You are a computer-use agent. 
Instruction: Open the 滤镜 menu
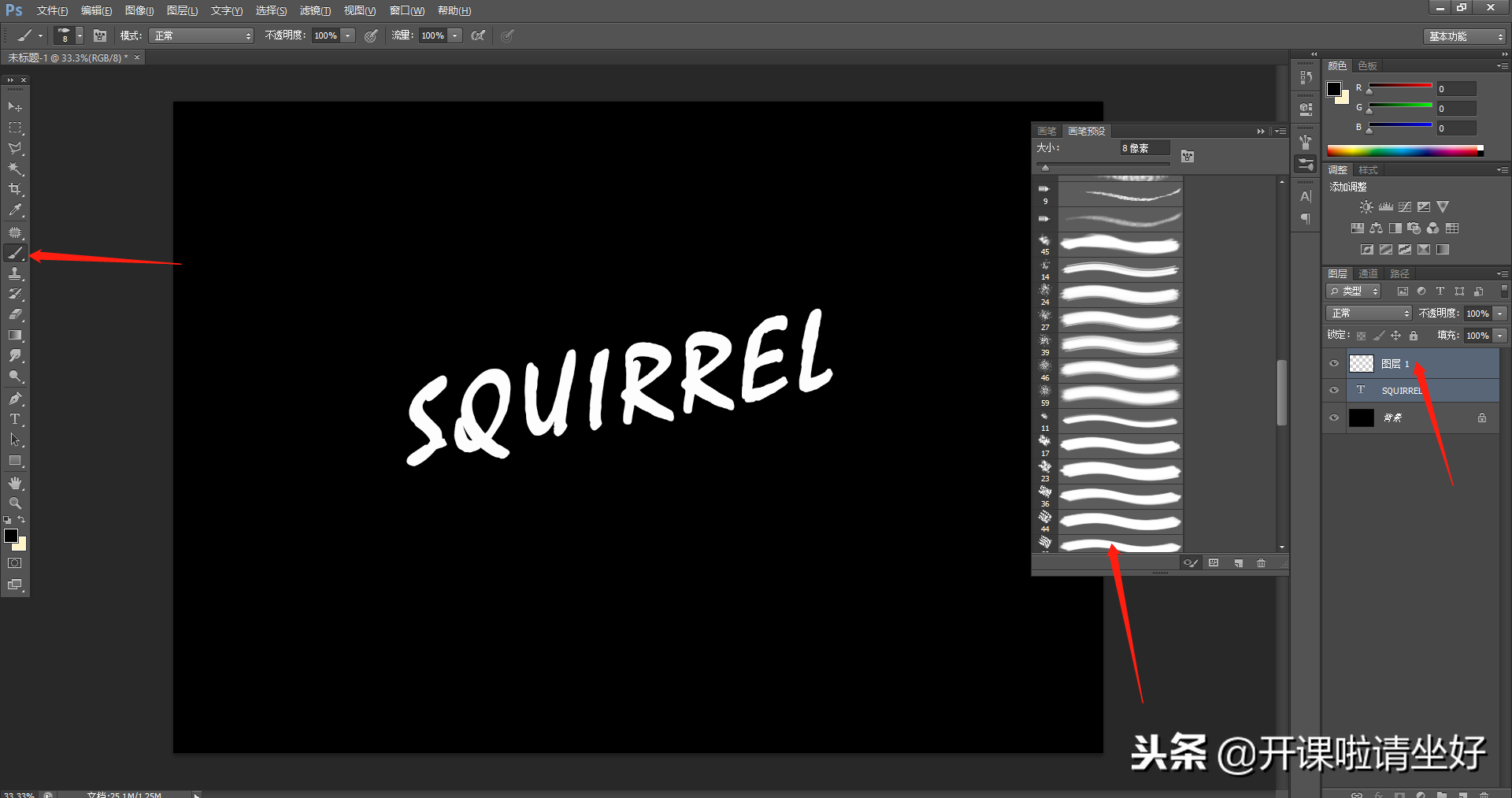point(315,11)
